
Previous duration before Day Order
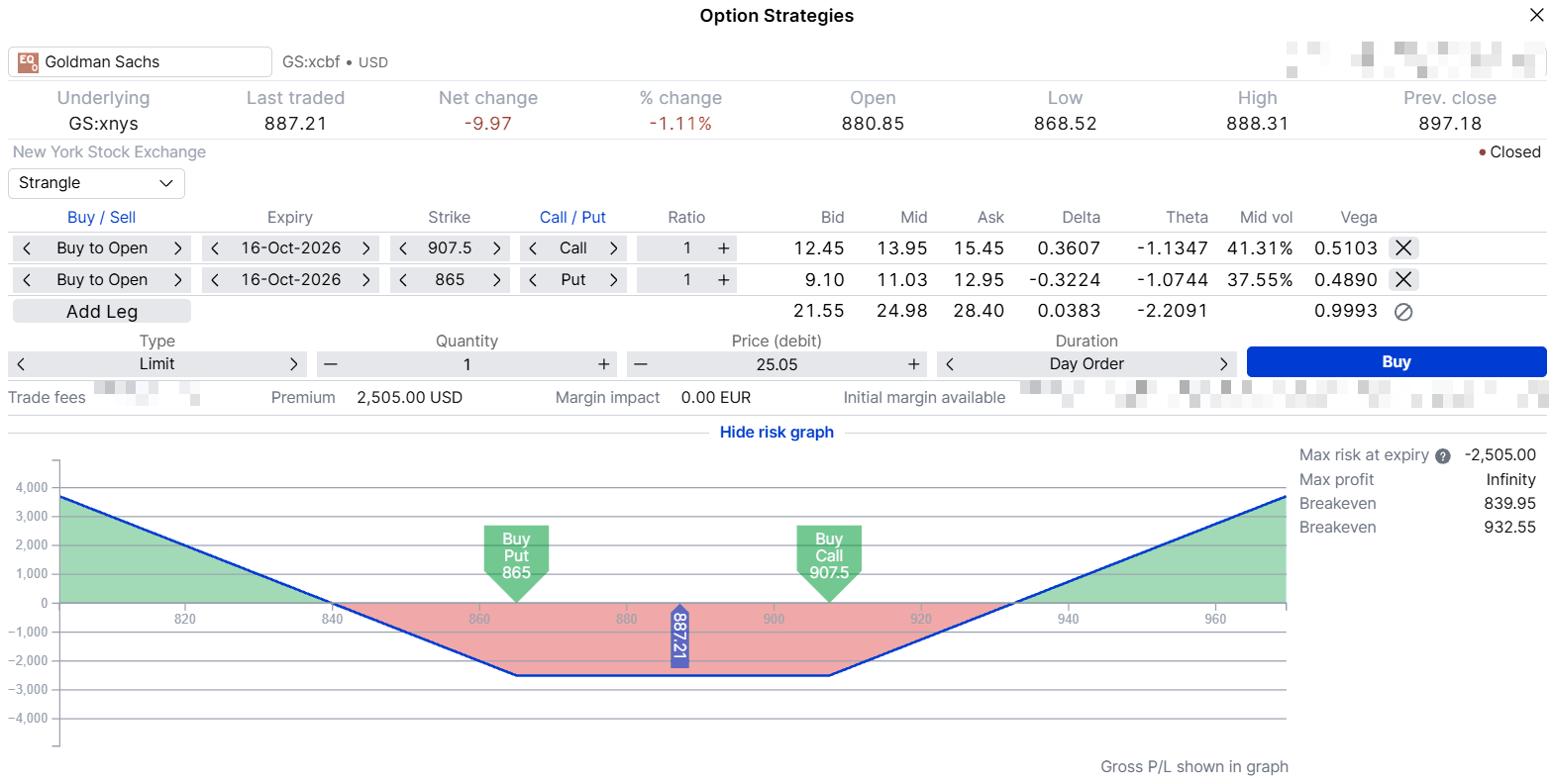(950, 364)
